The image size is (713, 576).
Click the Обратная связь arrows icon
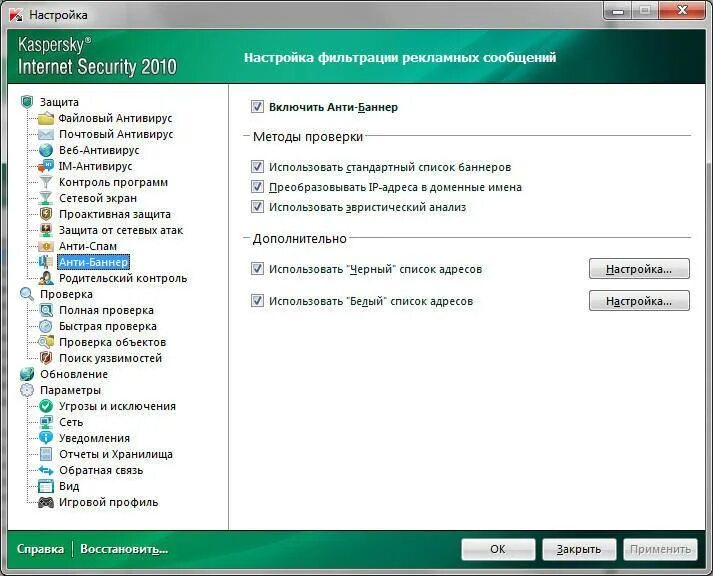45,470
